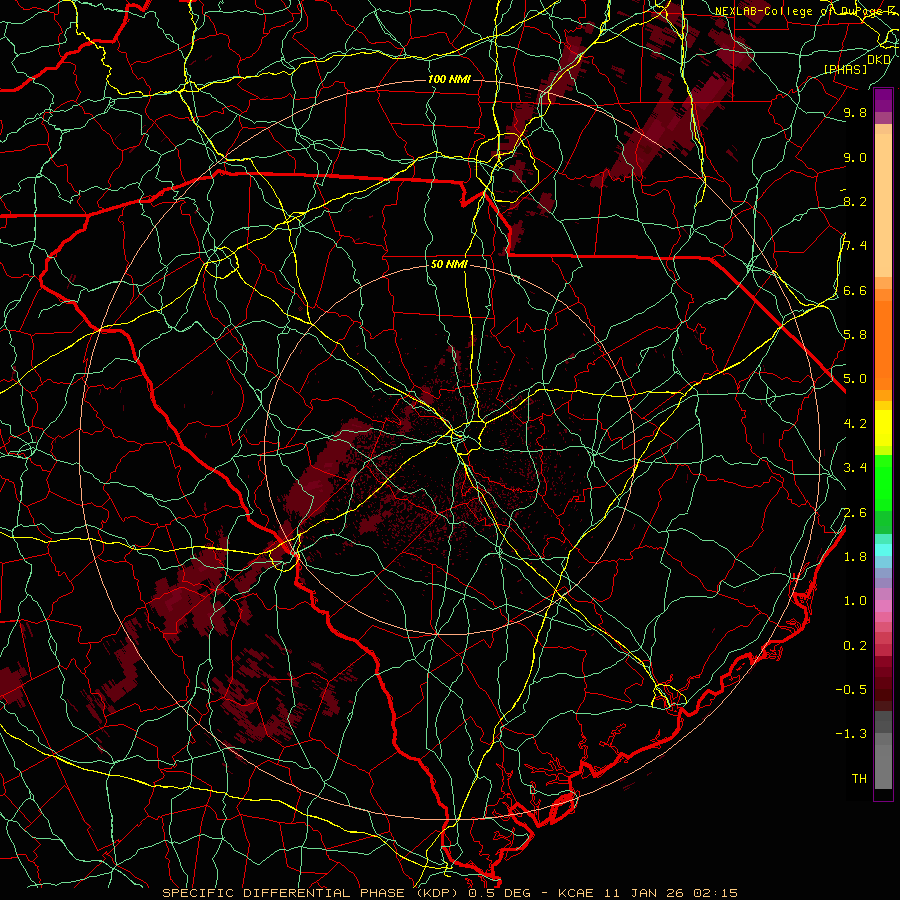
Task: Select the pink swatch on the color scale
Action: point(883,606)
